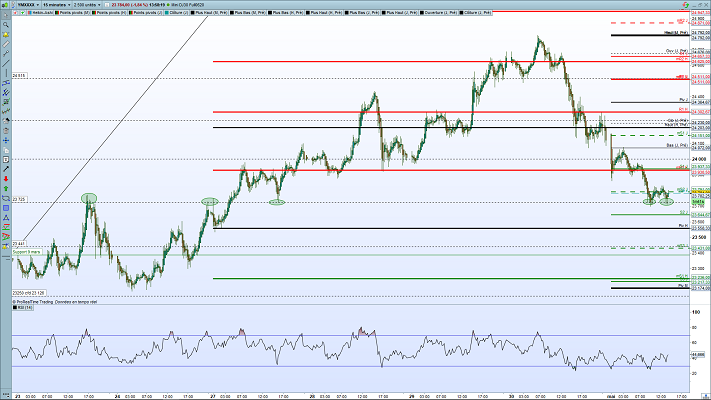Toggle the green checkmark button beside the indicator tabs

[23, 13]
